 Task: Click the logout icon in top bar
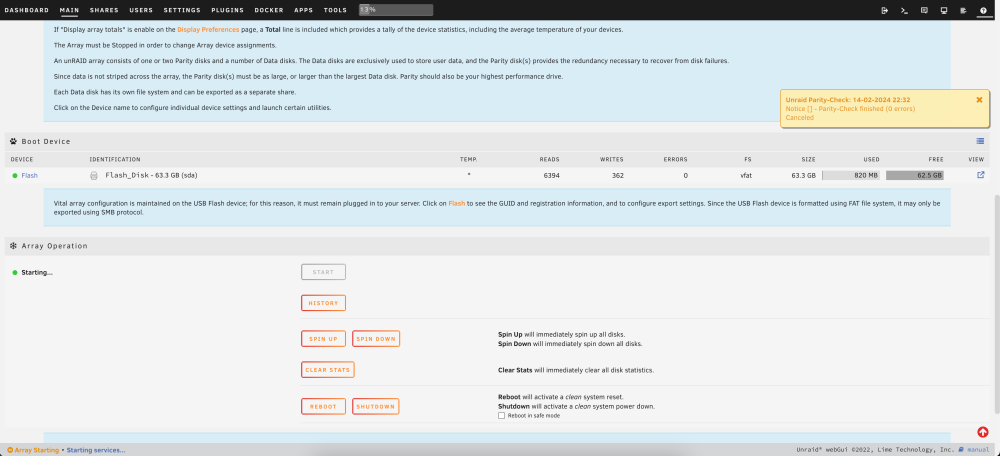885,10
